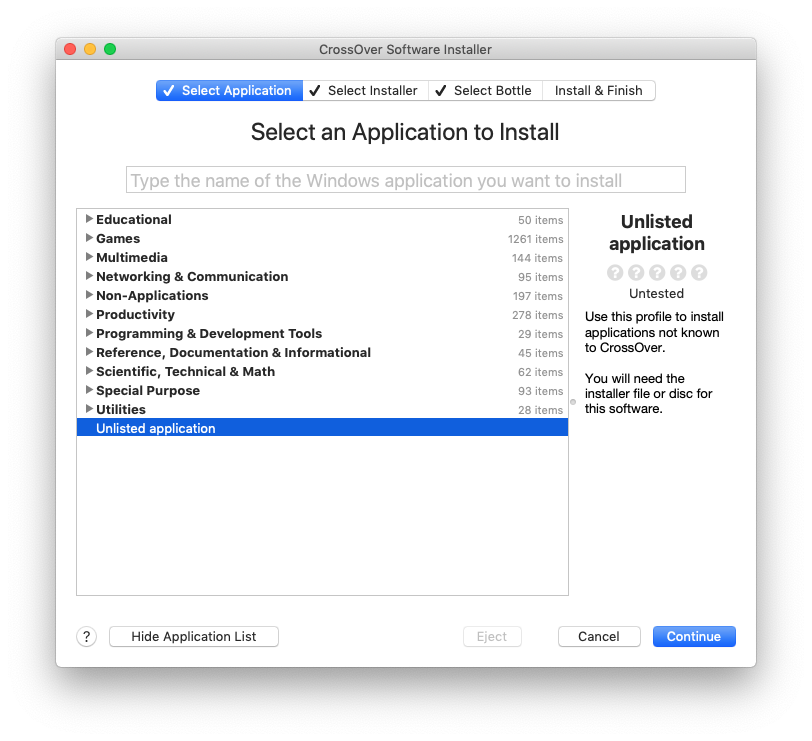
Task: Click the application name search field
Action: tap(405, 180)
